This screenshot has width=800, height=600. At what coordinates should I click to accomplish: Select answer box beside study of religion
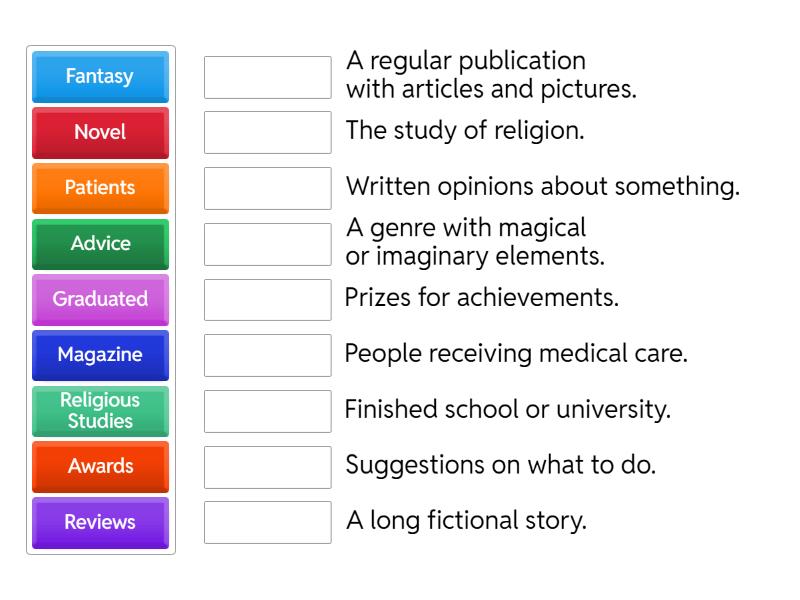point(267,132)
